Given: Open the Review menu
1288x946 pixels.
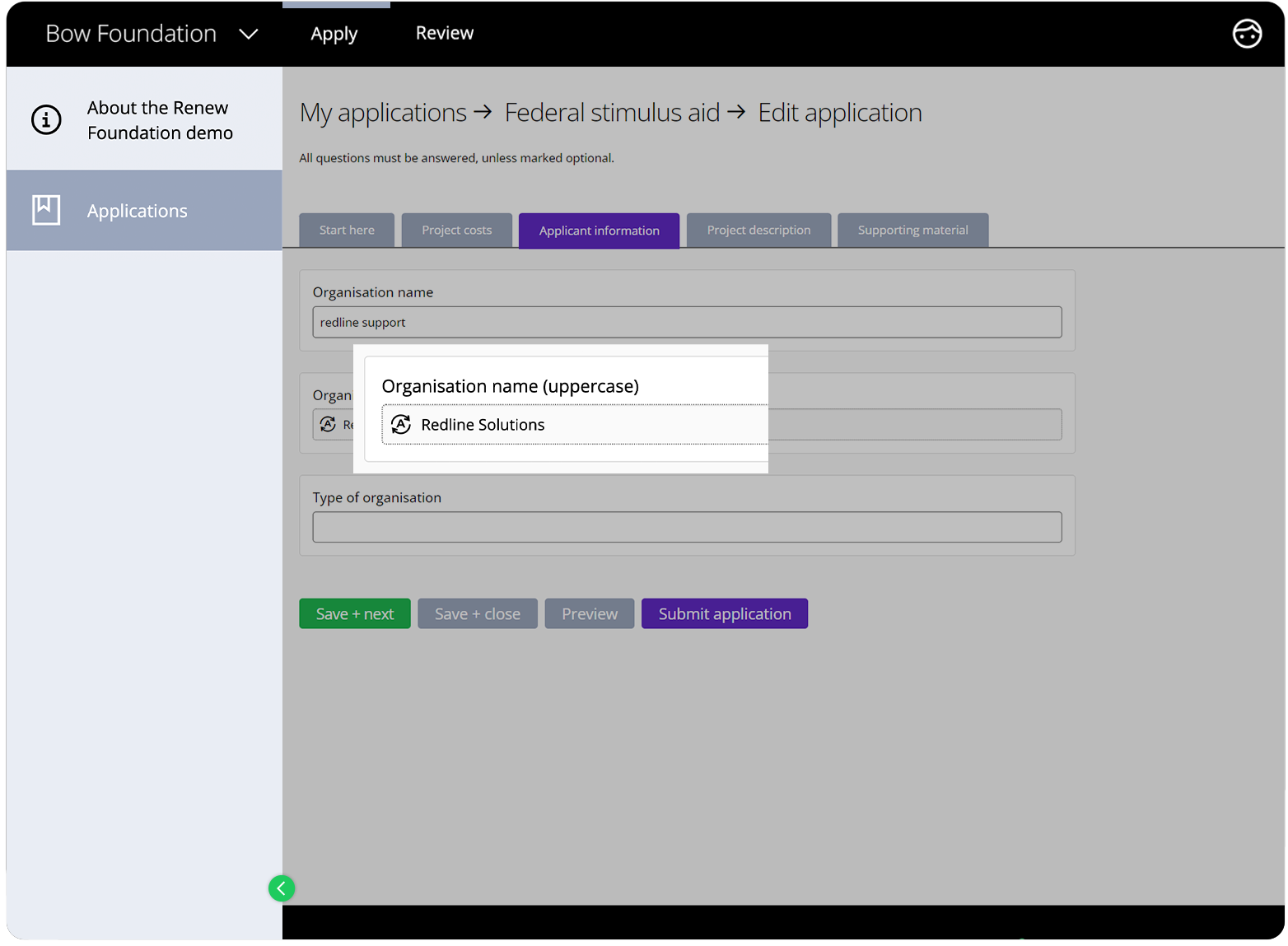Looking at the screenshot, I should 444,34.
